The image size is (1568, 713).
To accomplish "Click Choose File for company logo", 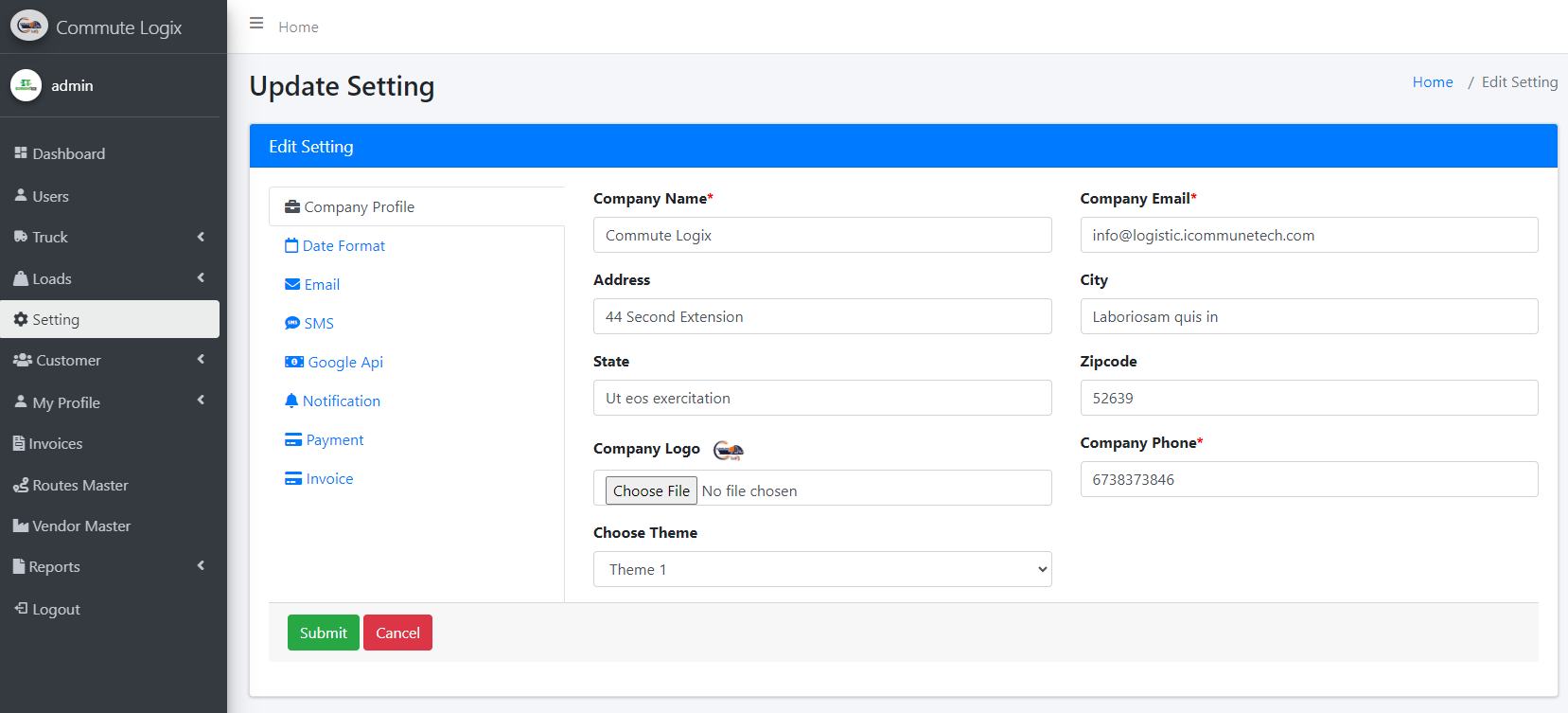I will [651, 490].
